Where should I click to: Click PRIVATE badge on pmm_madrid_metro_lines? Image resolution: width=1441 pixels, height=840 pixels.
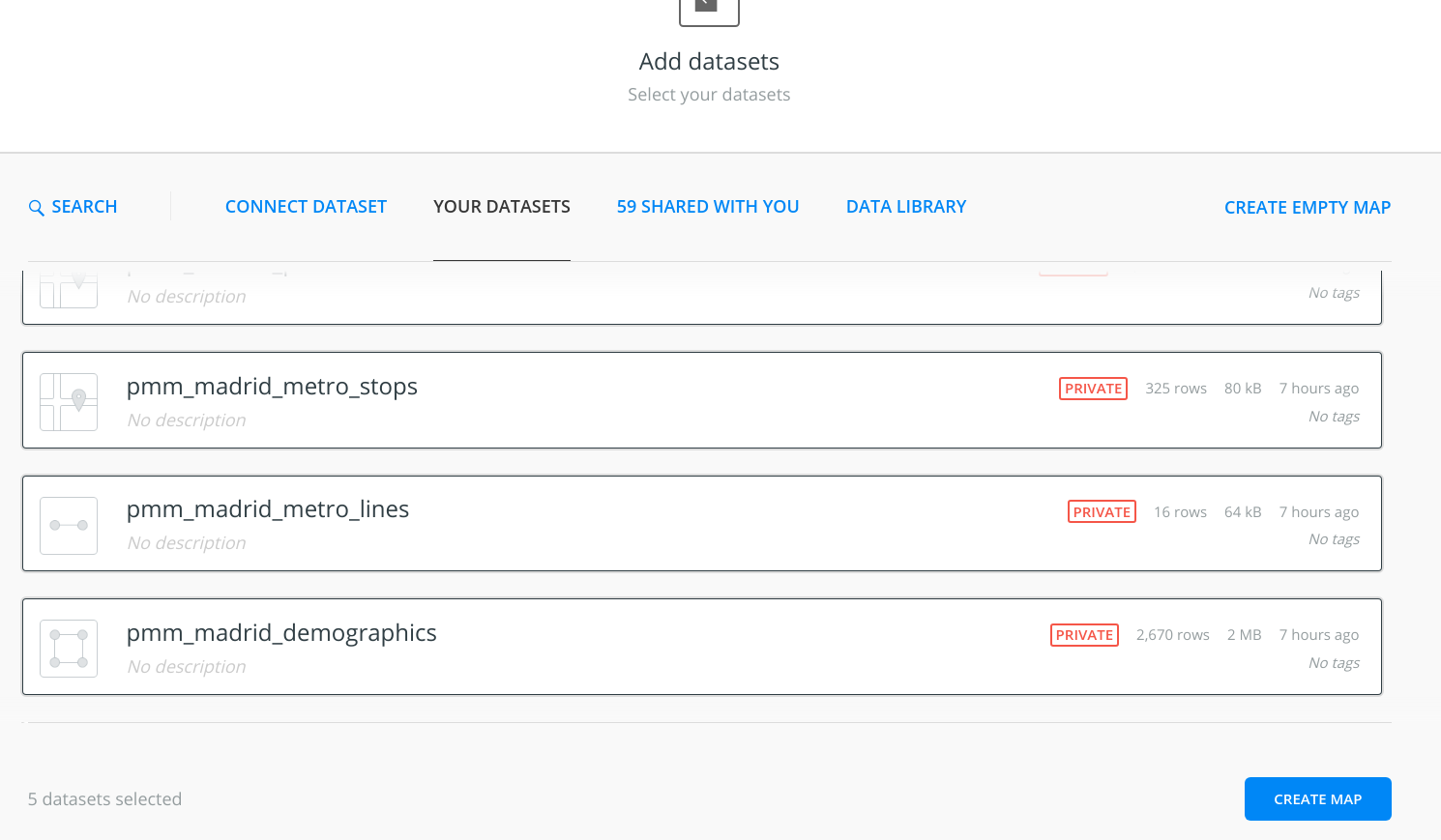click(x=1102, y=512)
